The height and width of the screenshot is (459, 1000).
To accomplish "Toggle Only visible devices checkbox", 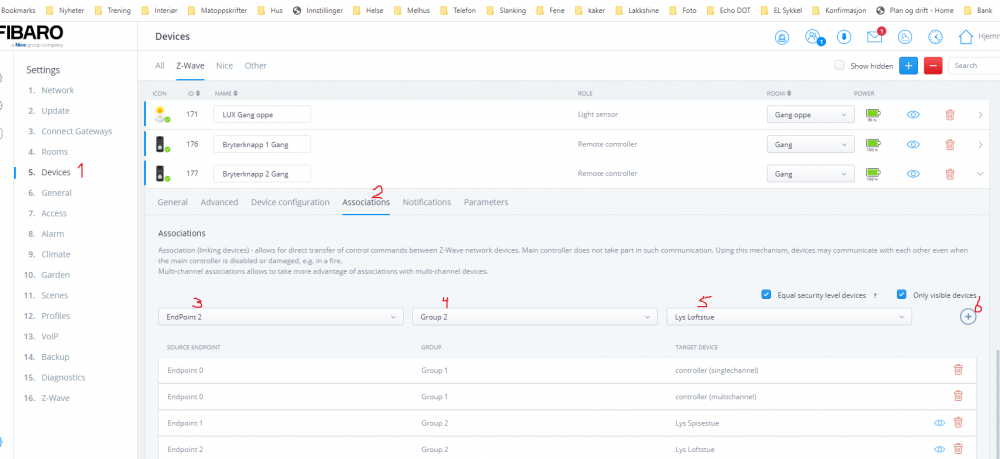I will tap(902, 295).
